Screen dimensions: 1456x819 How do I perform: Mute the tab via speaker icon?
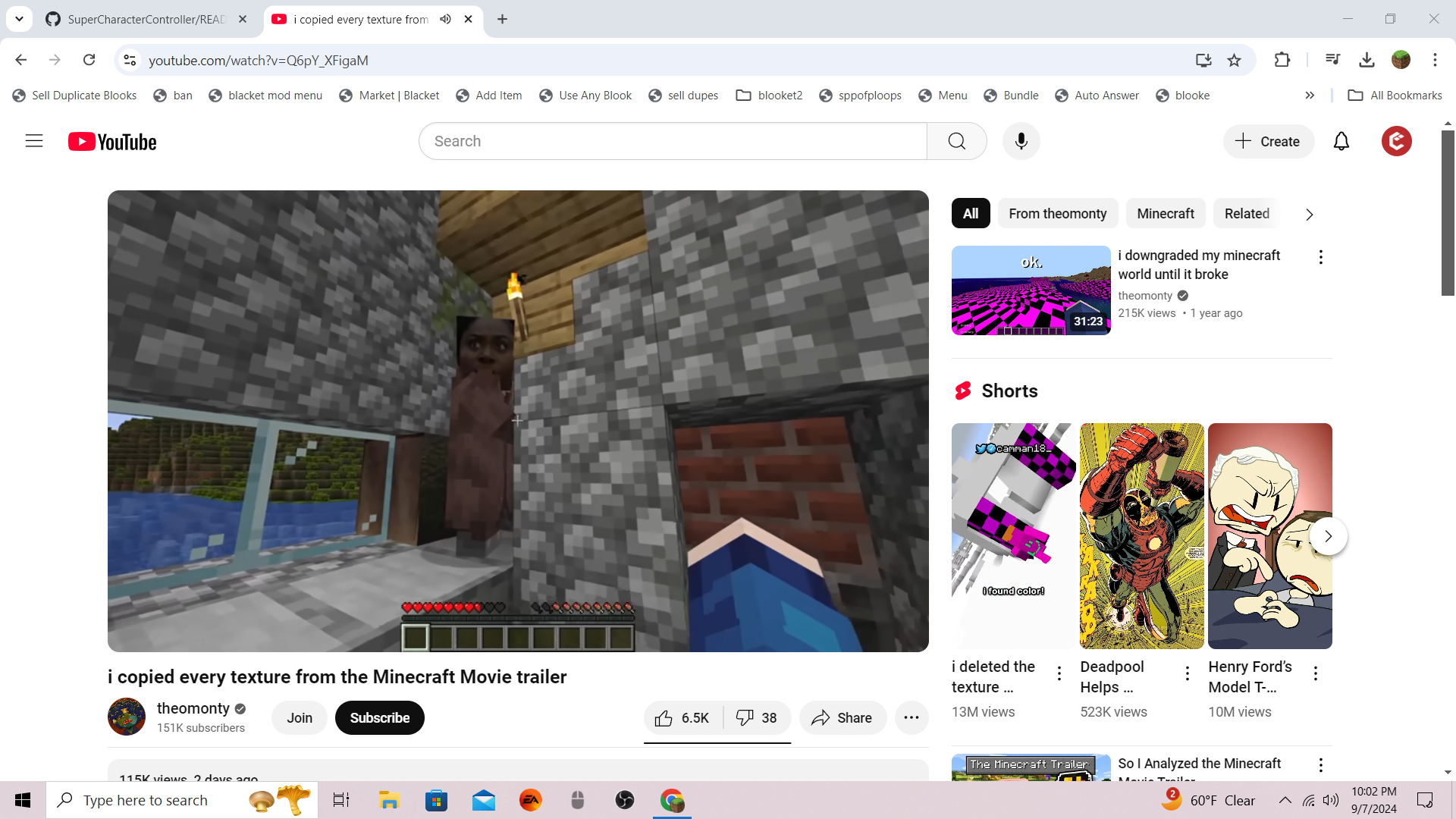click(x=445, y=19)
